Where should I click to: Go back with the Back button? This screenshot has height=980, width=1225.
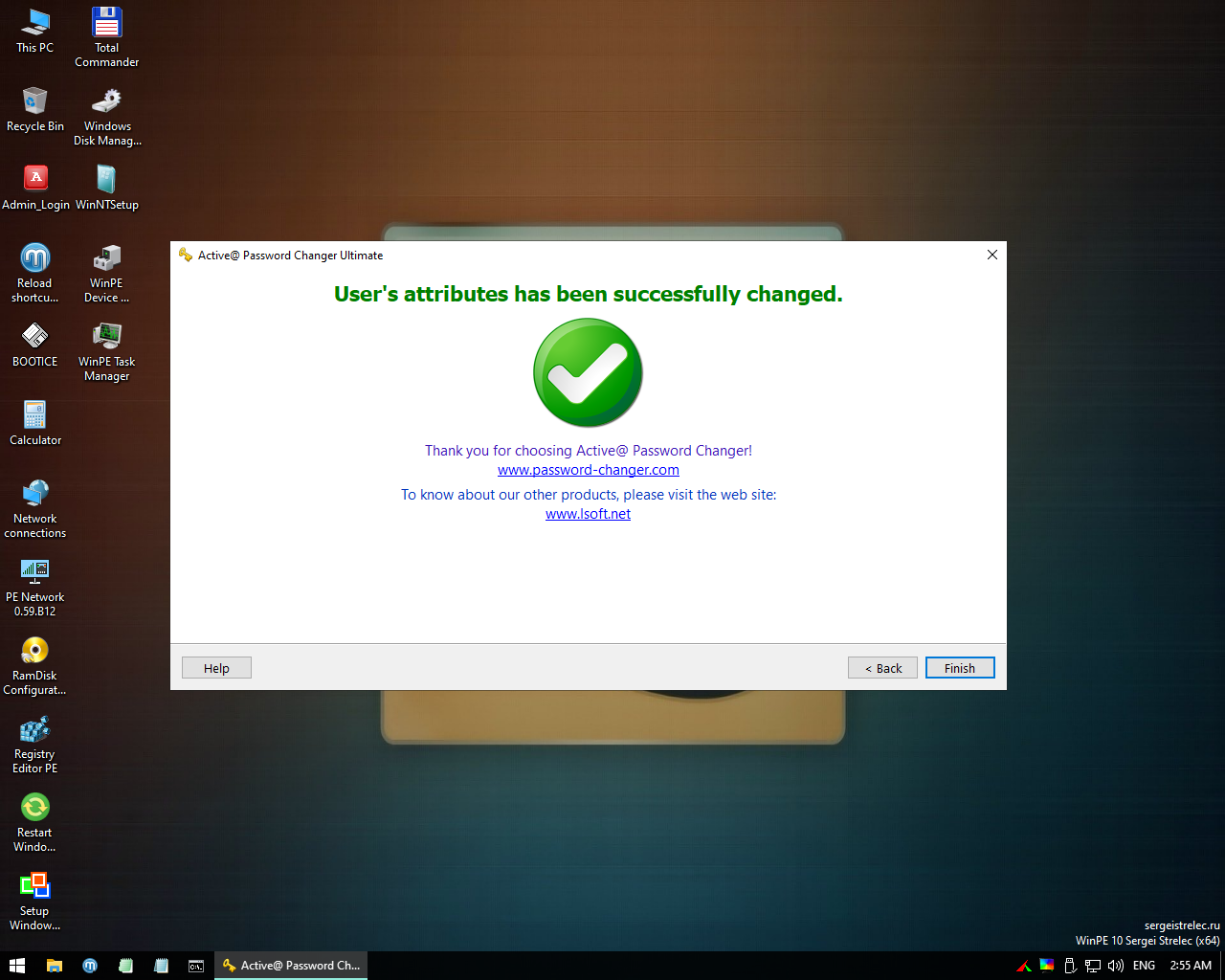coord(882,668)
